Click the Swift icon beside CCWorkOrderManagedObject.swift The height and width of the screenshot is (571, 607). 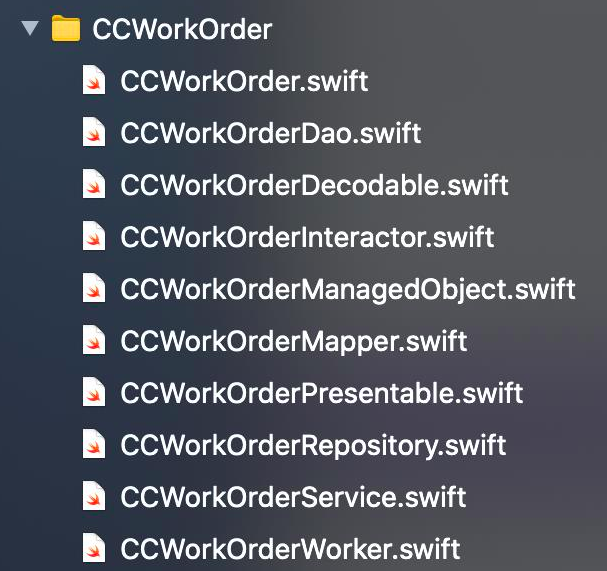tap(93, 289)
